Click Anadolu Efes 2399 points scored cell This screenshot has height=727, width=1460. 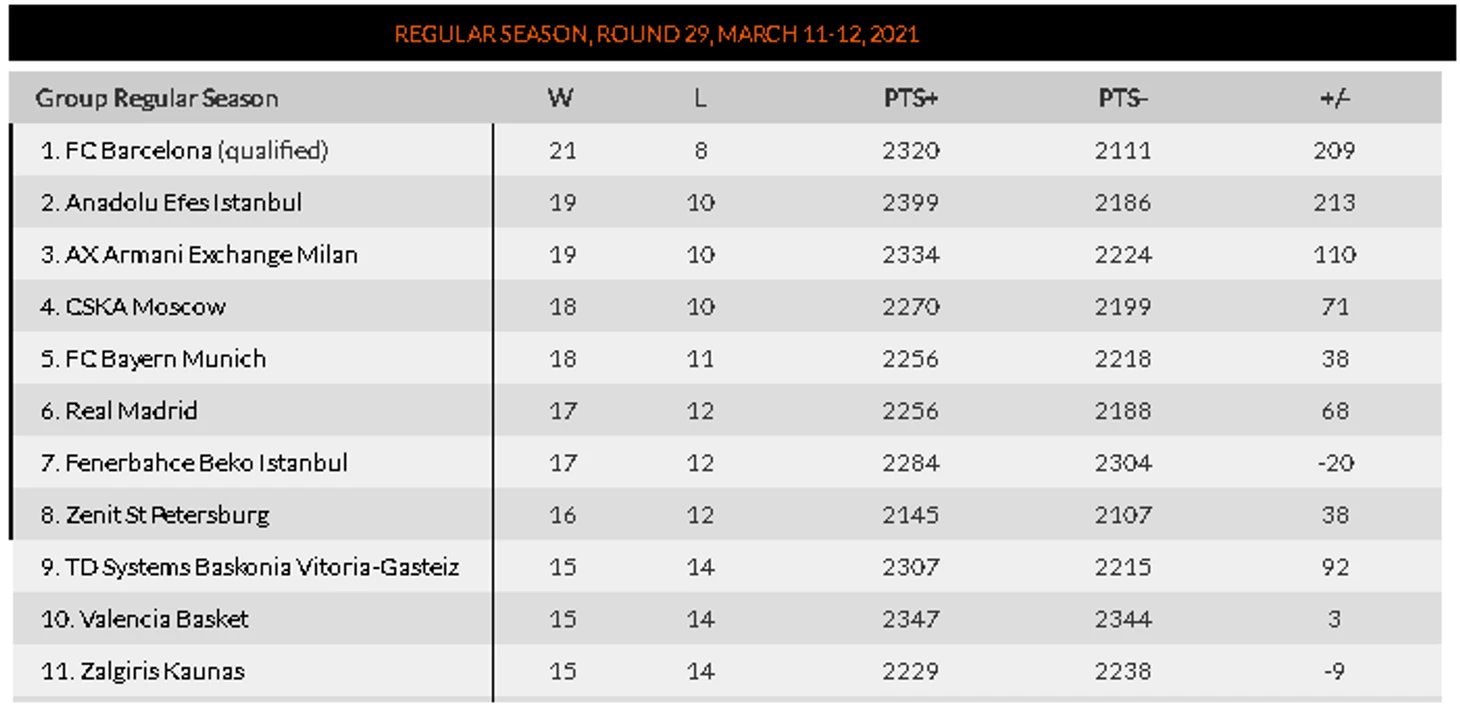tap(911, 202)
